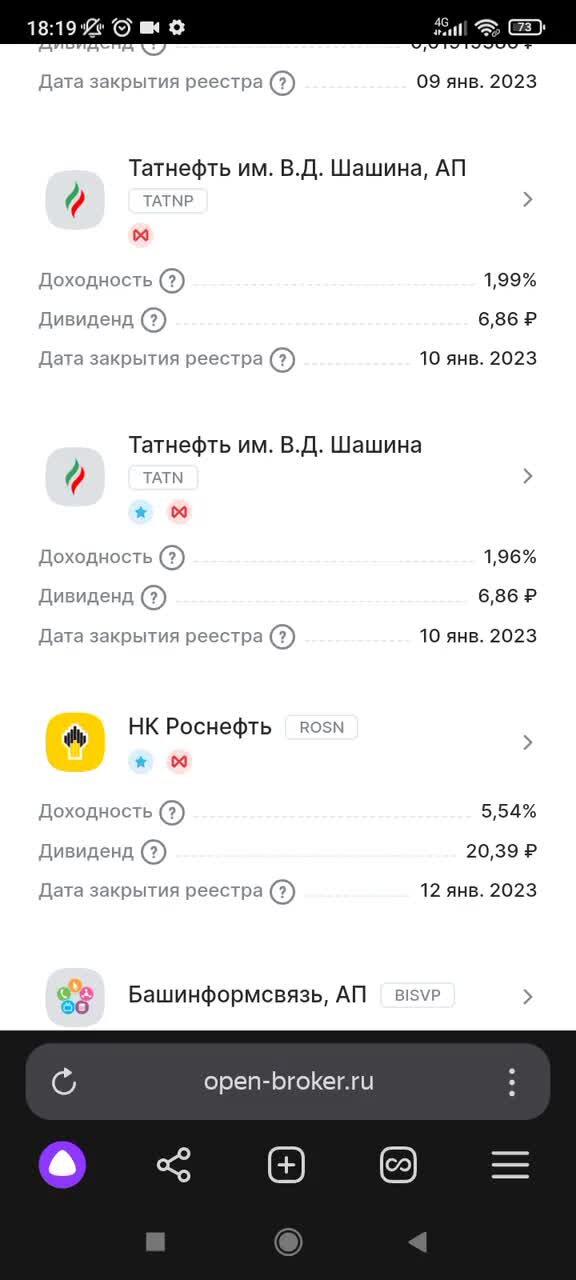
Task: Tap the question mark beside Дивиденд for TATN
Action: coord(153,598)
